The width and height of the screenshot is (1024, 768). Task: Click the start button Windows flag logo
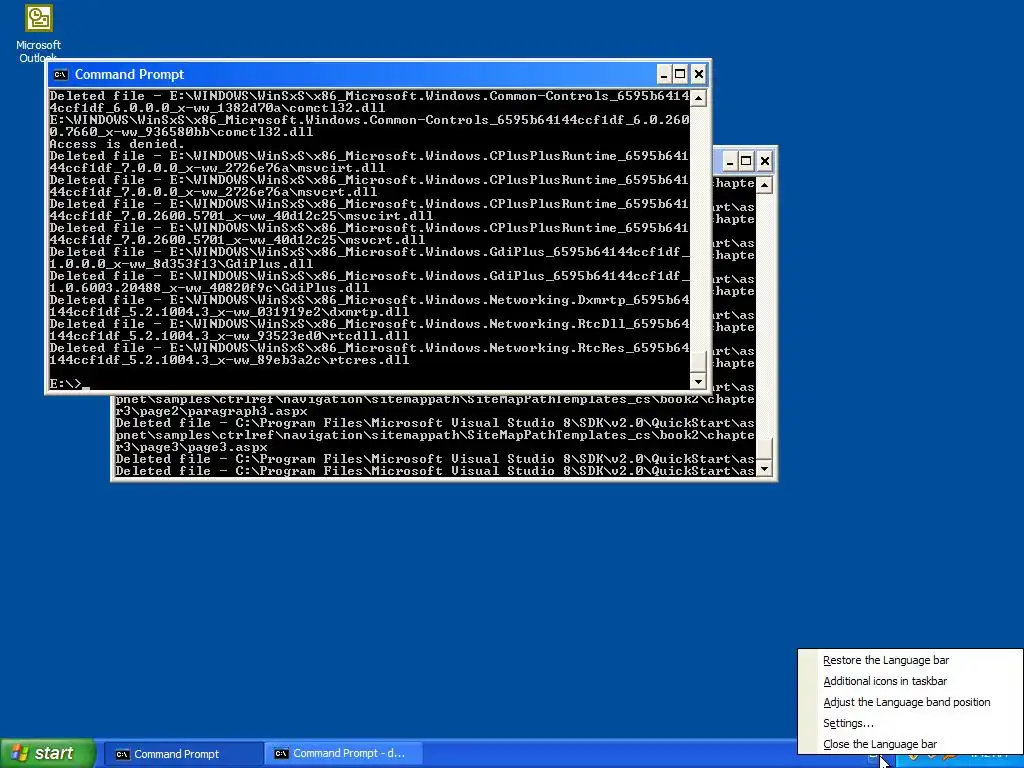pyautogui.click(x=20, y=754)
